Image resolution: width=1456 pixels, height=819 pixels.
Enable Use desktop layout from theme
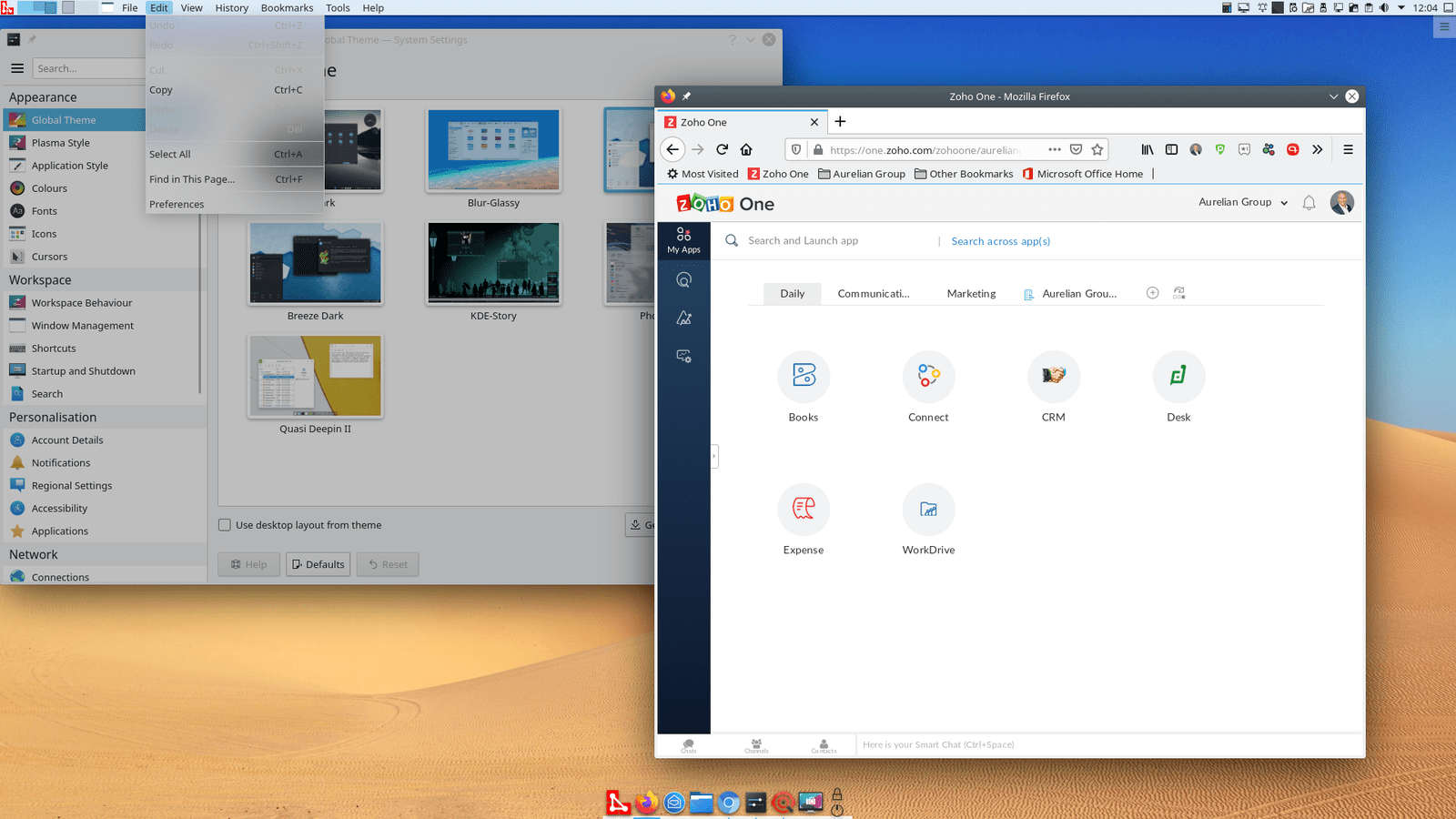tap(225, 525)
